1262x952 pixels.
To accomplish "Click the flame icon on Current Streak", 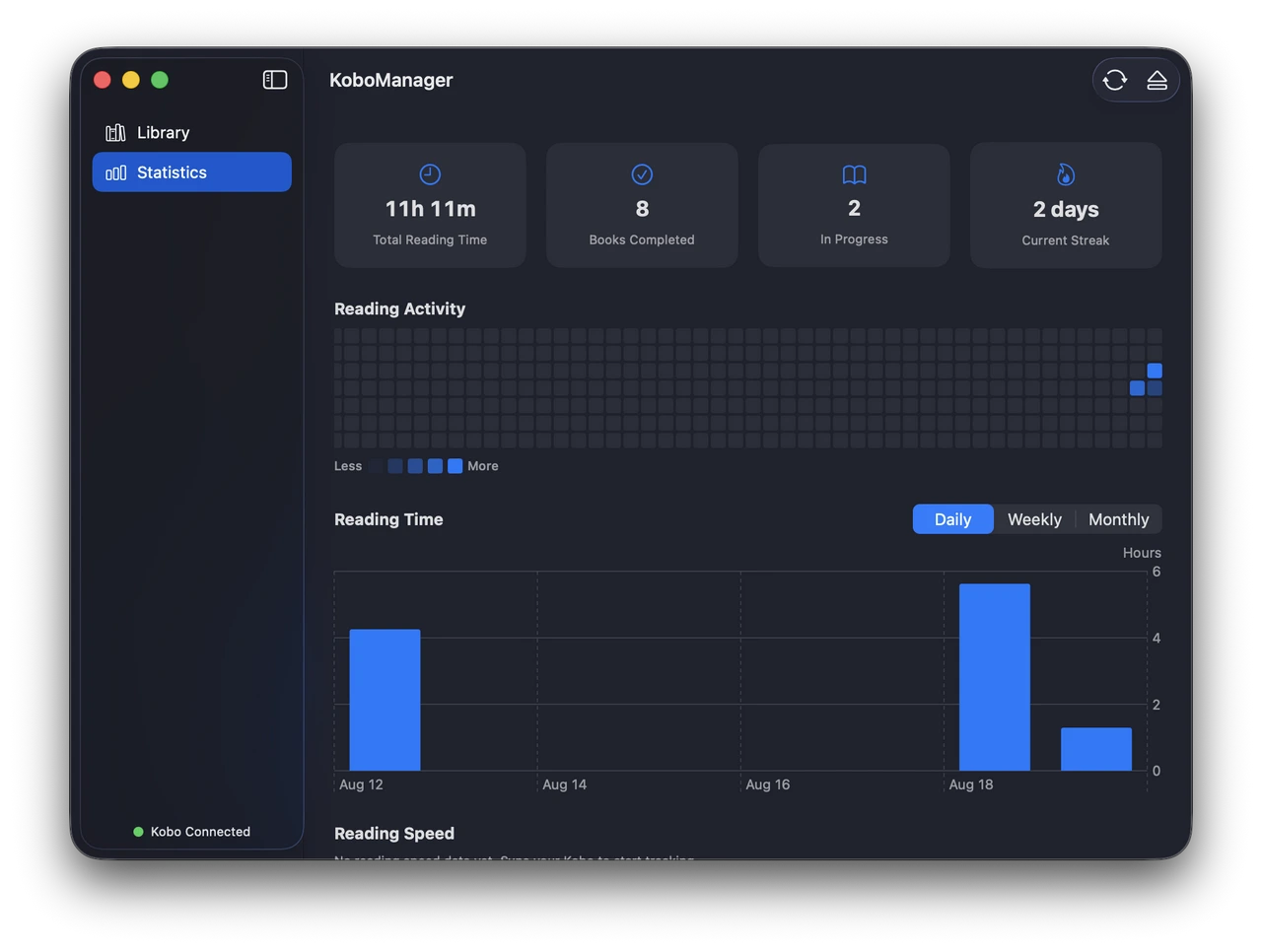I will pos(1066,174).
